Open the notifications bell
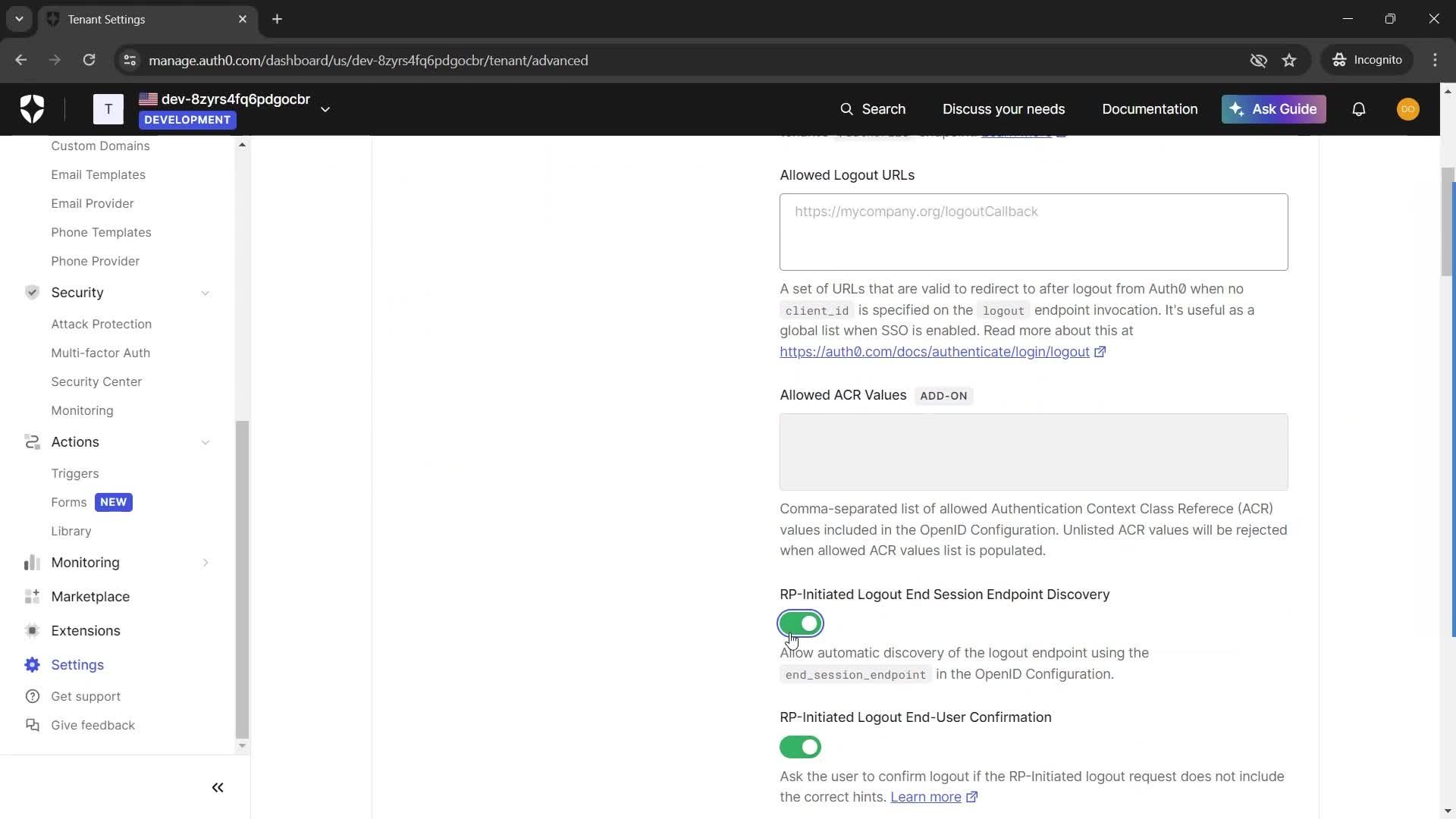 [1358, 109]
